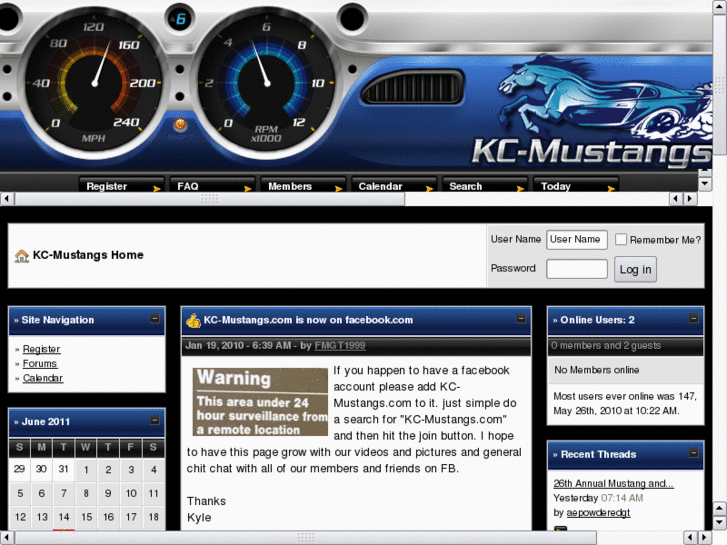Open the Today menu item
Viewport: 727px width, 545px height.
[575, 186]
